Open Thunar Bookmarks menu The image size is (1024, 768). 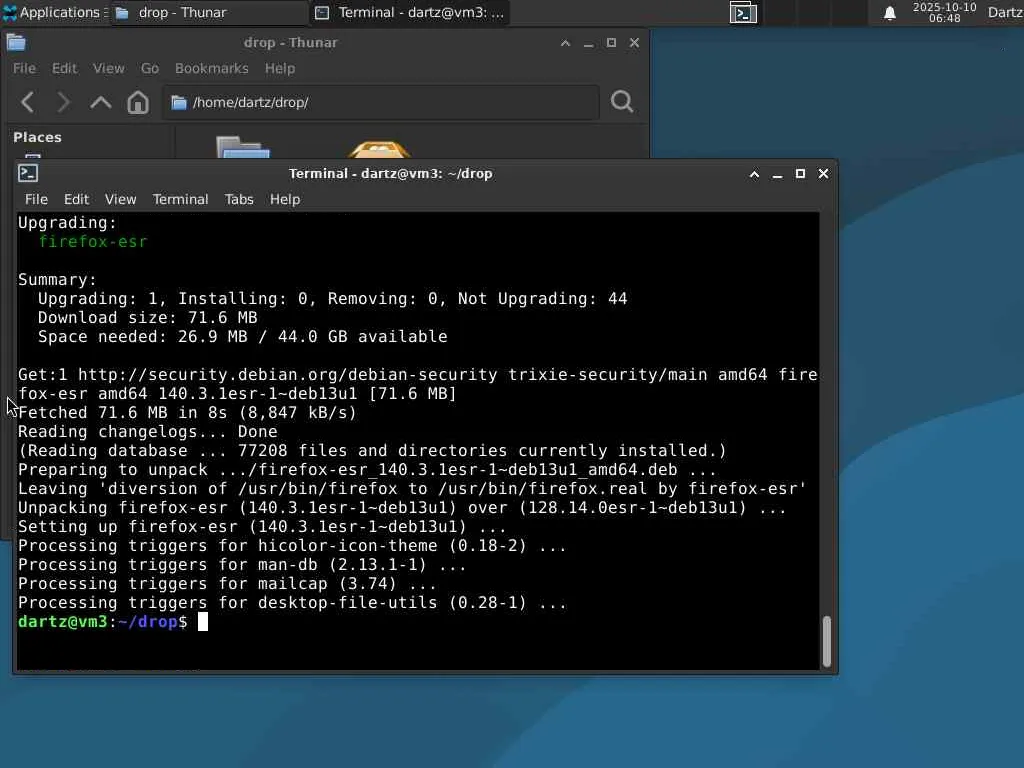pyautogui.click(x=212, y=68)
